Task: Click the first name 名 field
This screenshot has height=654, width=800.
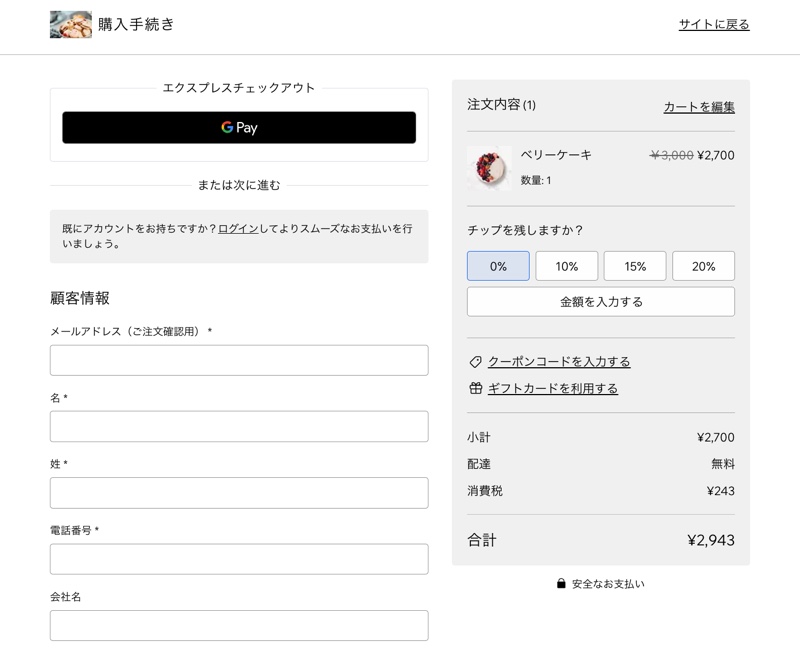Action: 238,425
